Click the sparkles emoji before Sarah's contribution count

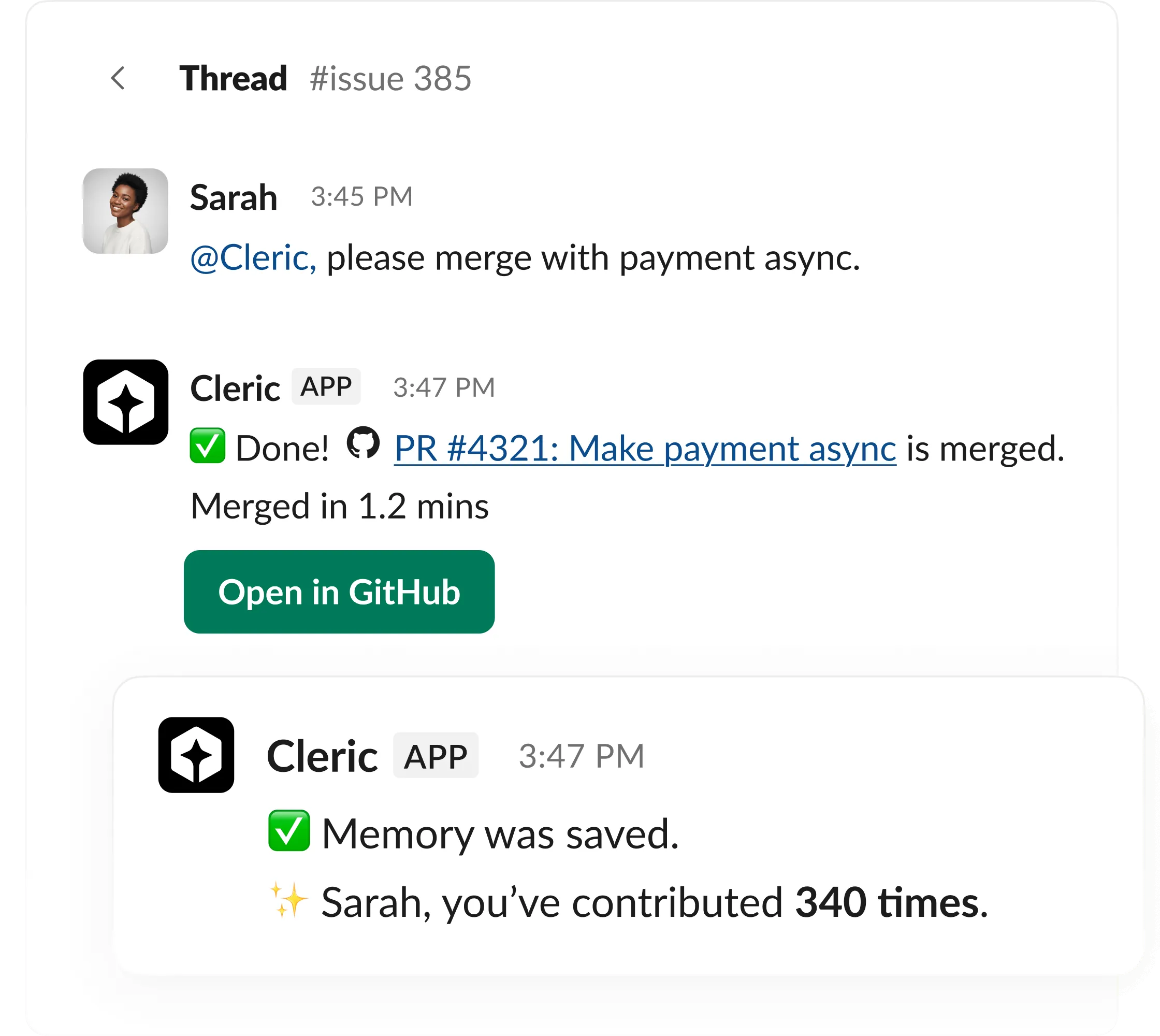coord(288,900)
